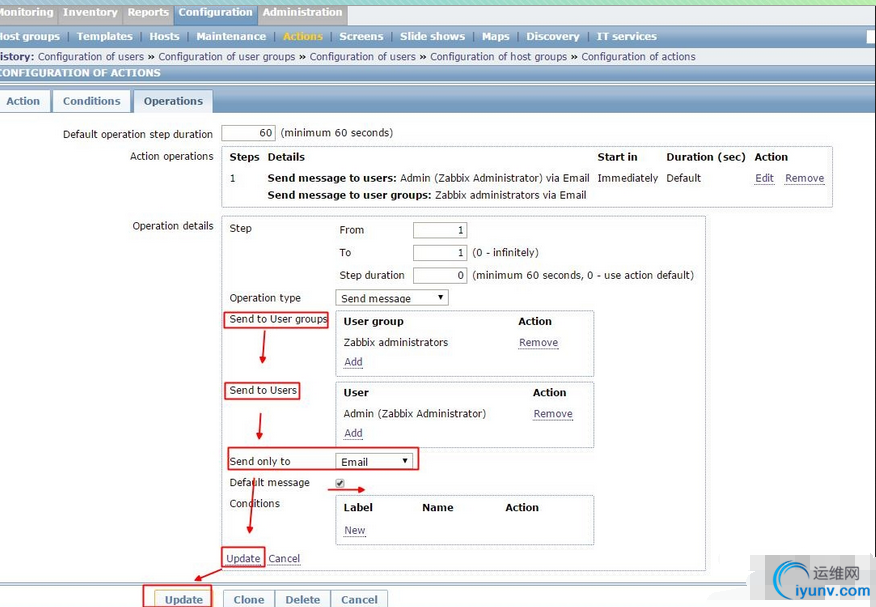The width and height of the screenshot is (876, 607).
Task: Select 'Default' in Duration column
Action: [683, 178]
